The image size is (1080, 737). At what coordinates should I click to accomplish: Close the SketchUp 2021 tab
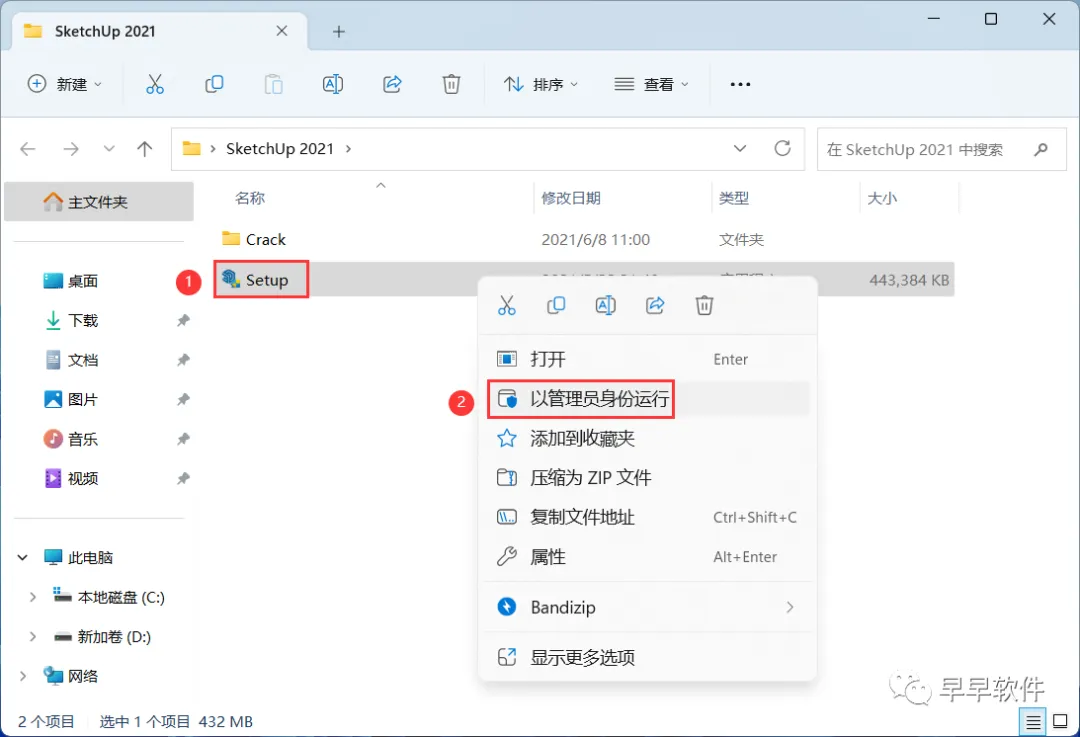282,31
